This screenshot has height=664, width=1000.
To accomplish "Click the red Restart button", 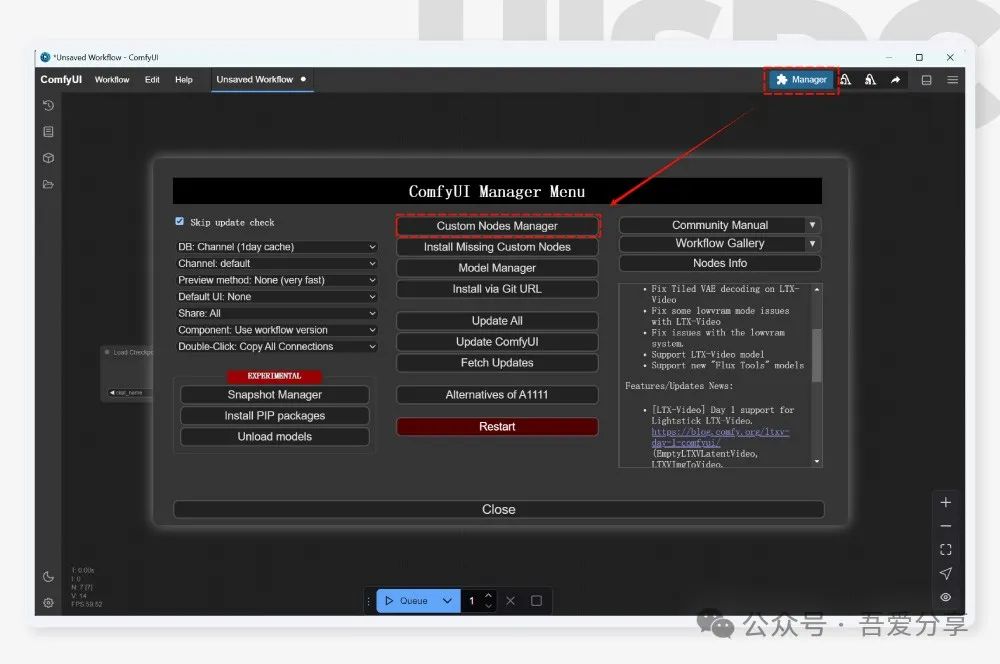I will (497, 427).
